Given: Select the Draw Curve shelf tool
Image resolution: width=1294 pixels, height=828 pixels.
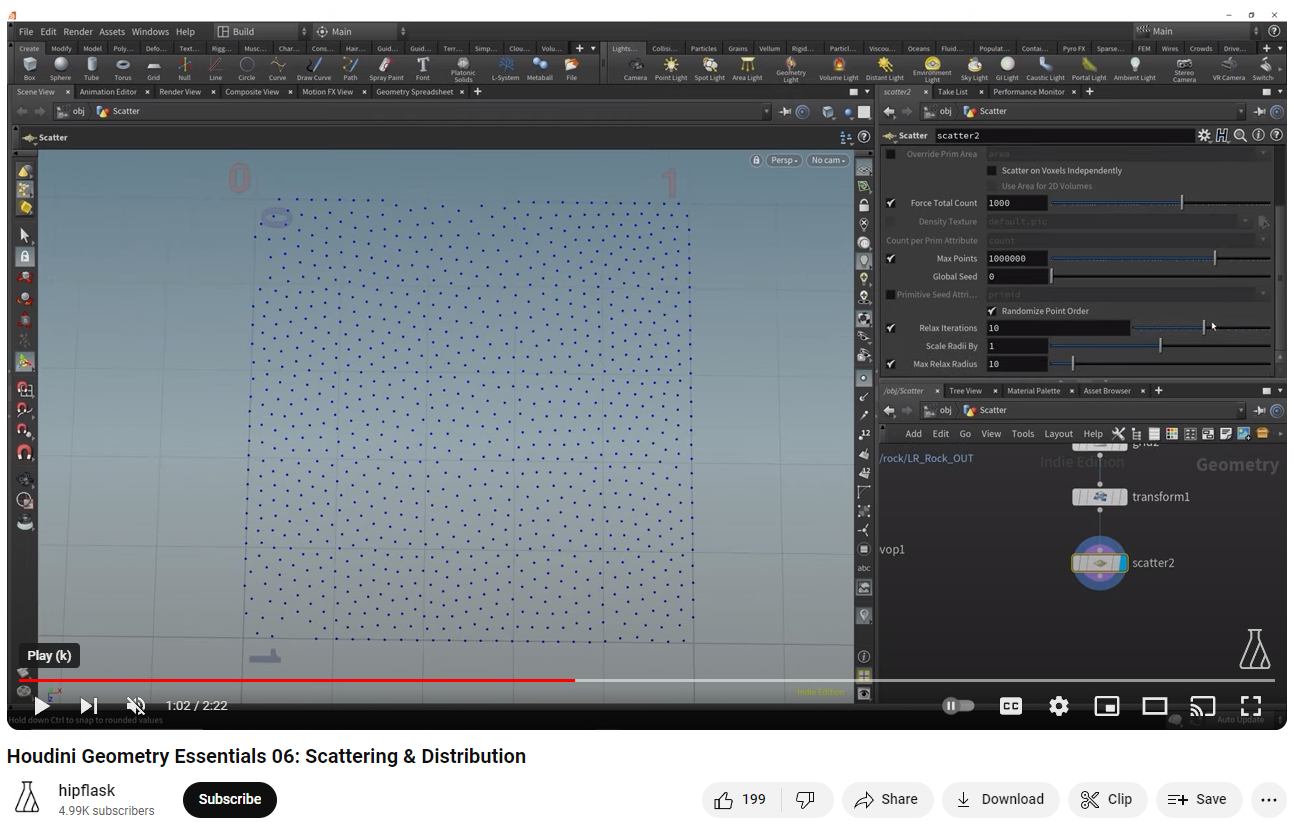Looking at the screenshot, I should [313, 68].
